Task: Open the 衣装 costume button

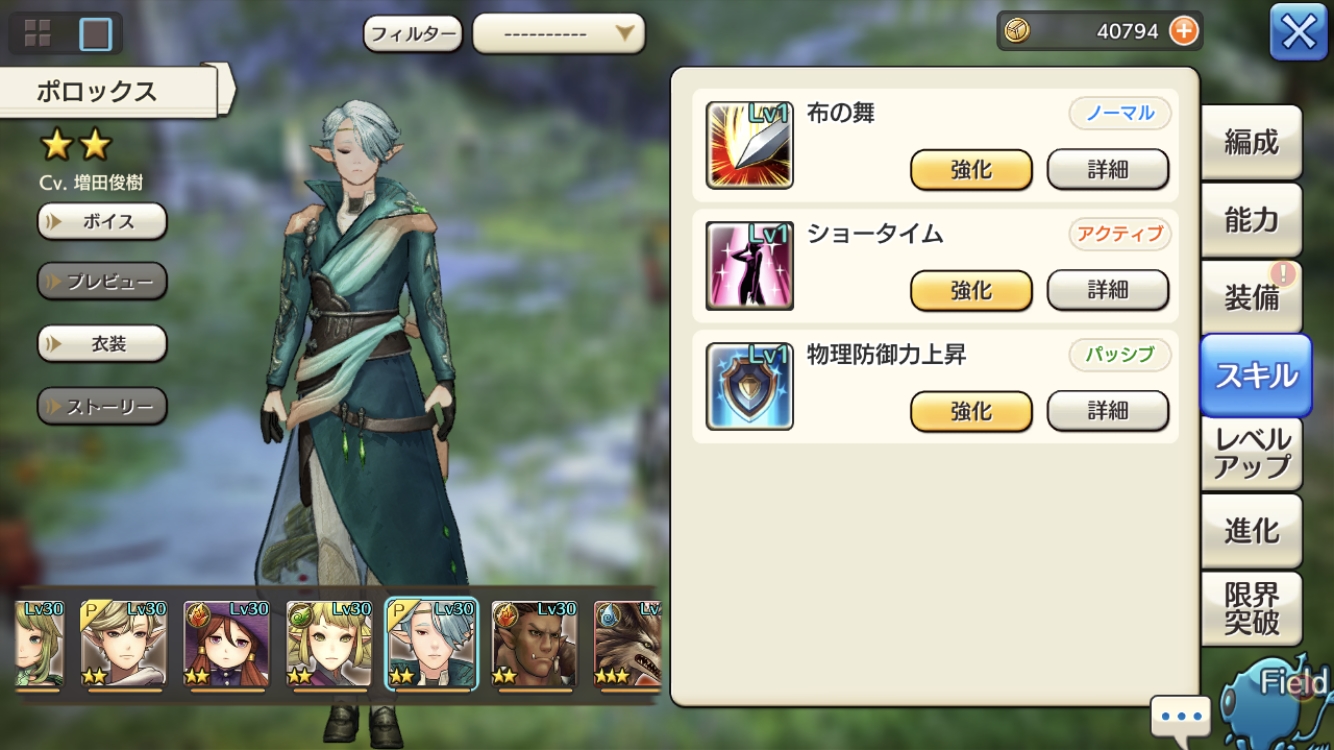Action: 102,344
